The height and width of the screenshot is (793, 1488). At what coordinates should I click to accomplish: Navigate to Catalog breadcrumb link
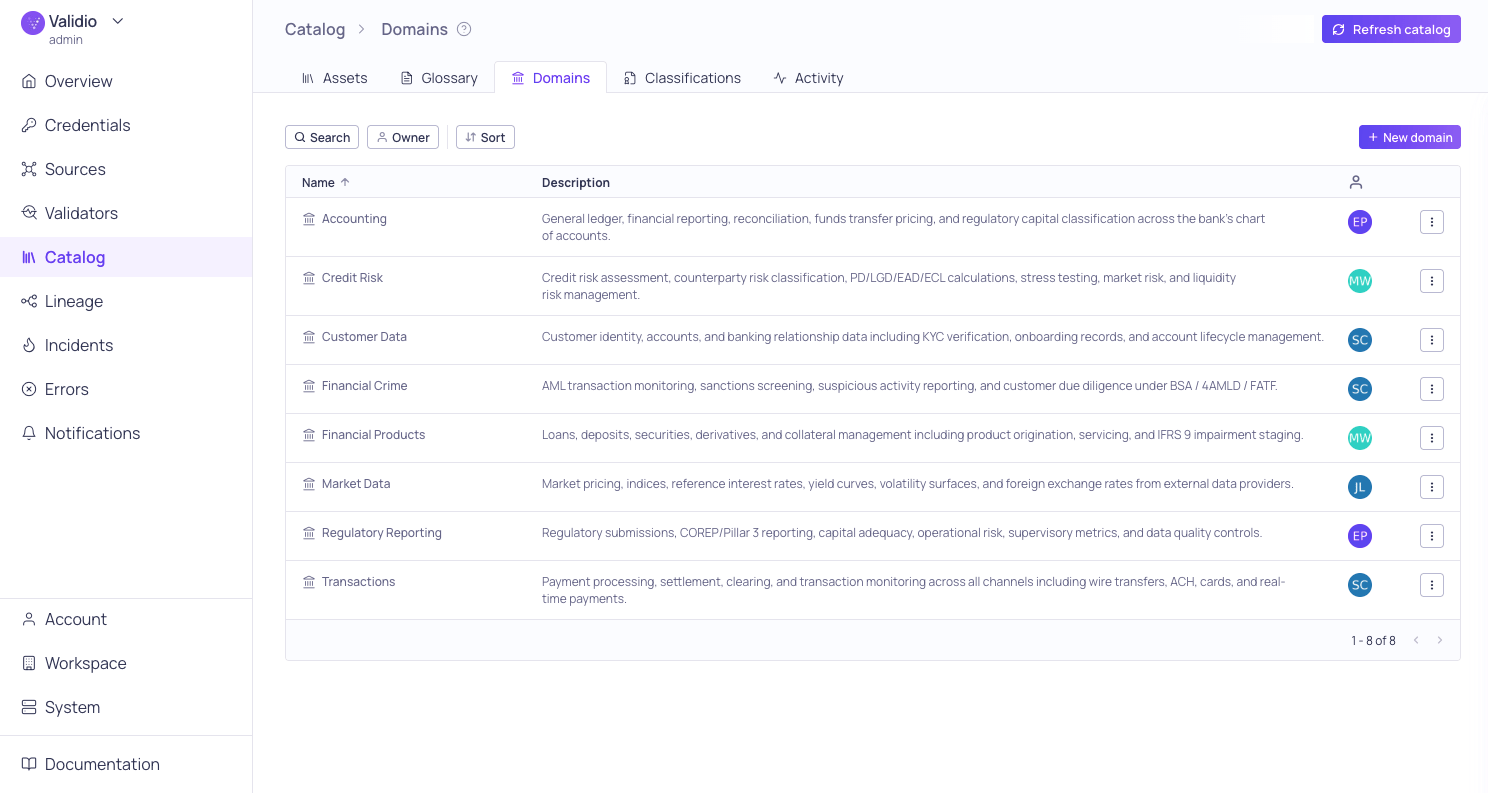315,29
